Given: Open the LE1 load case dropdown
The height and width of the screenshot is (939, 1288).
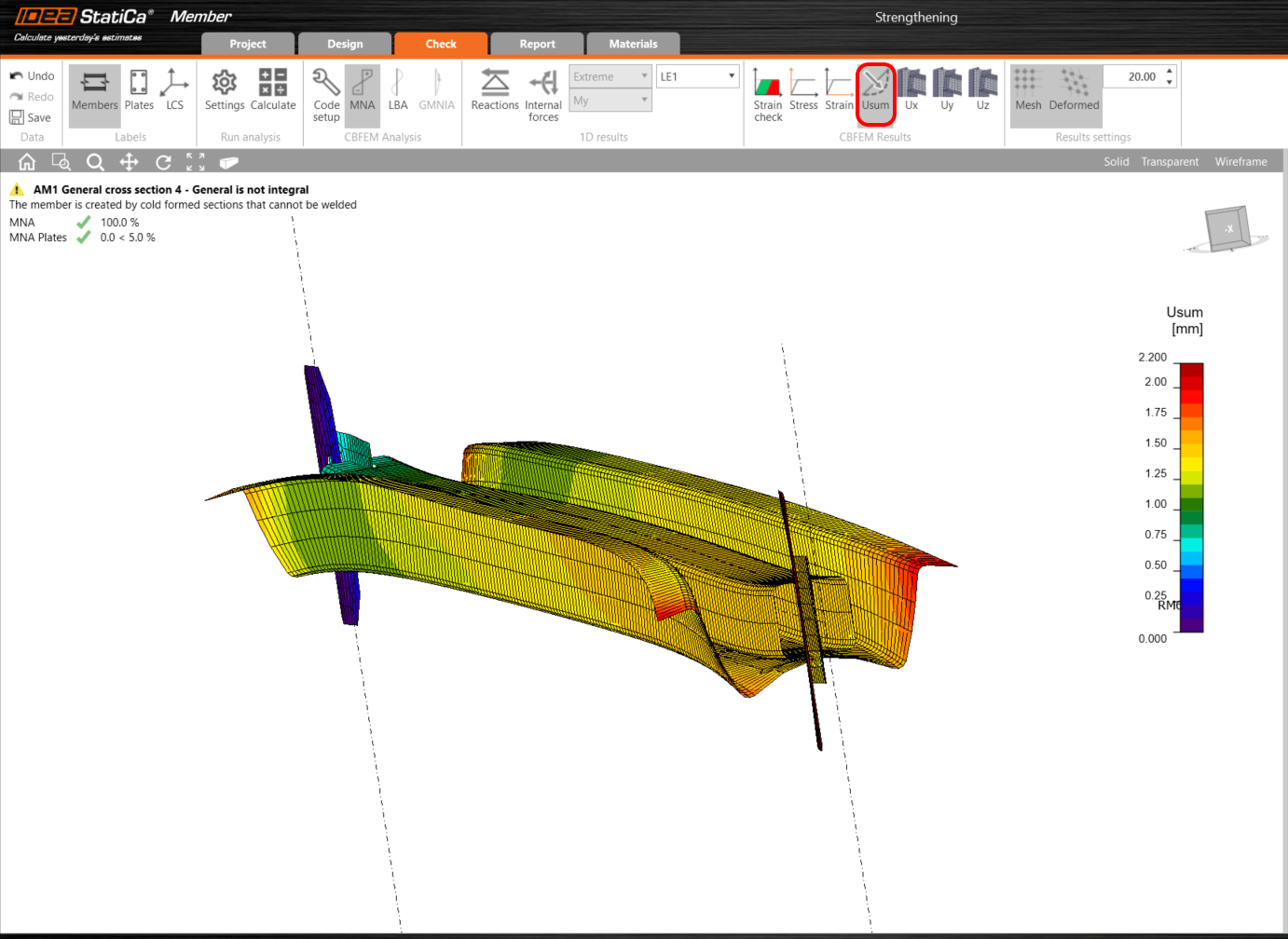Looking at the screenshot, I should coord(697,76).
